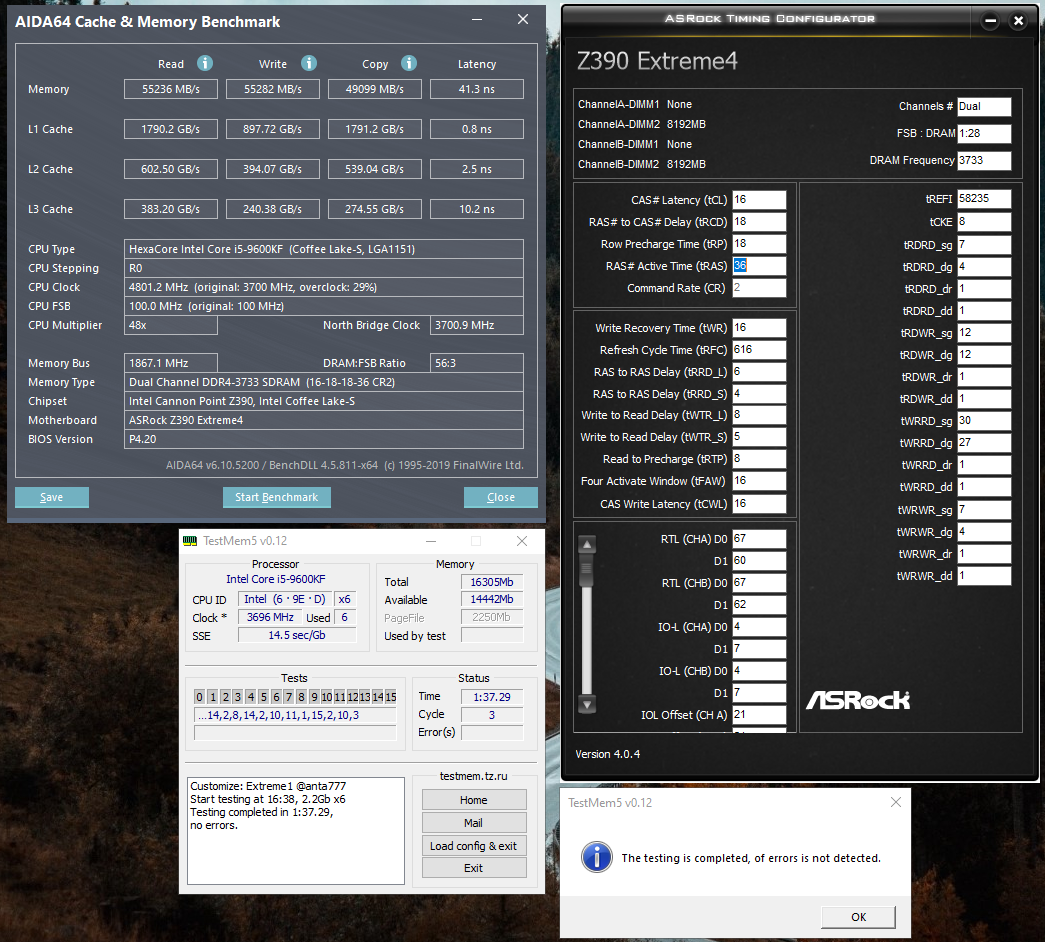Click the RAS# Active Time (tRAS) field
Viewport: 1045px width, 942px height.
click(x=759, y=266)
